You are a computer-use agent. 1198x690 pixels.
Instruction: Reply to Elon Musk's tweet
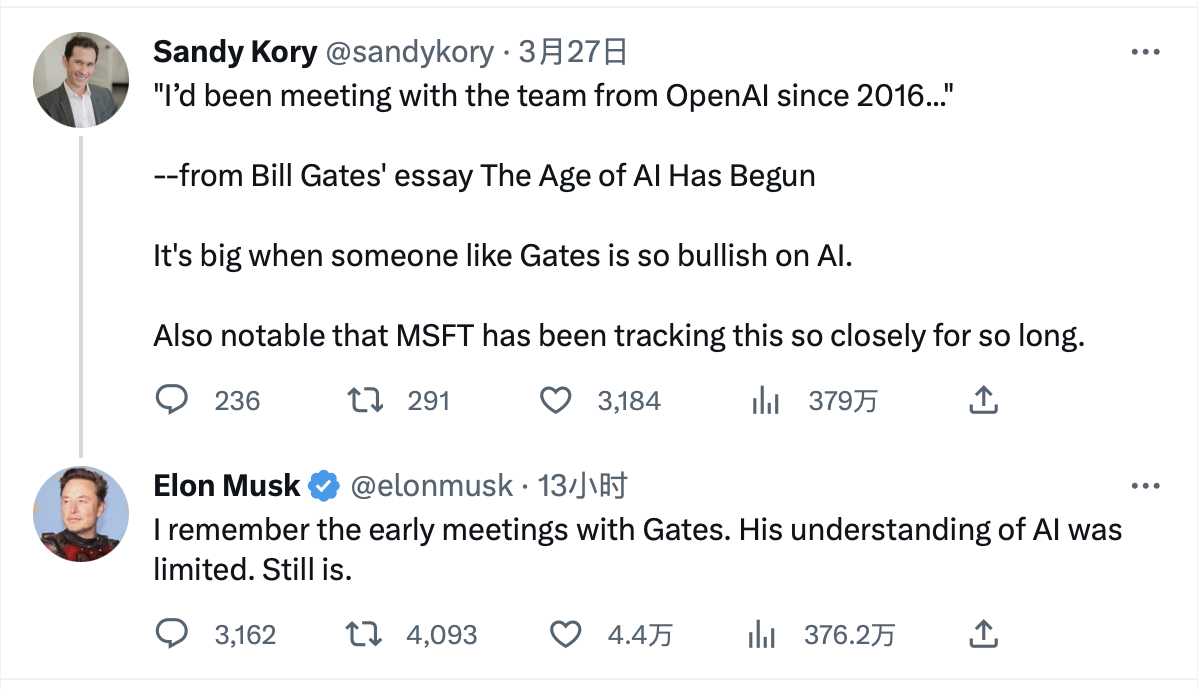tap(173, 634)
